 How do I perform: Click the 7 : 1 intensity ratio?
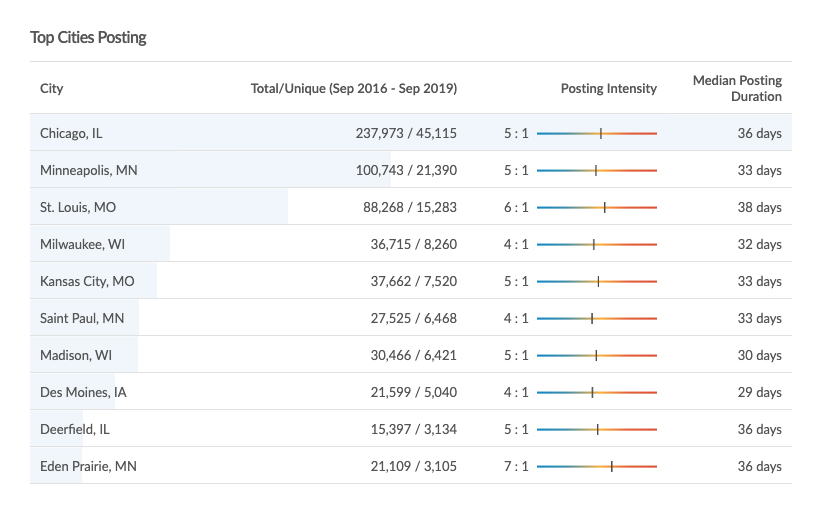coord(516,466)
